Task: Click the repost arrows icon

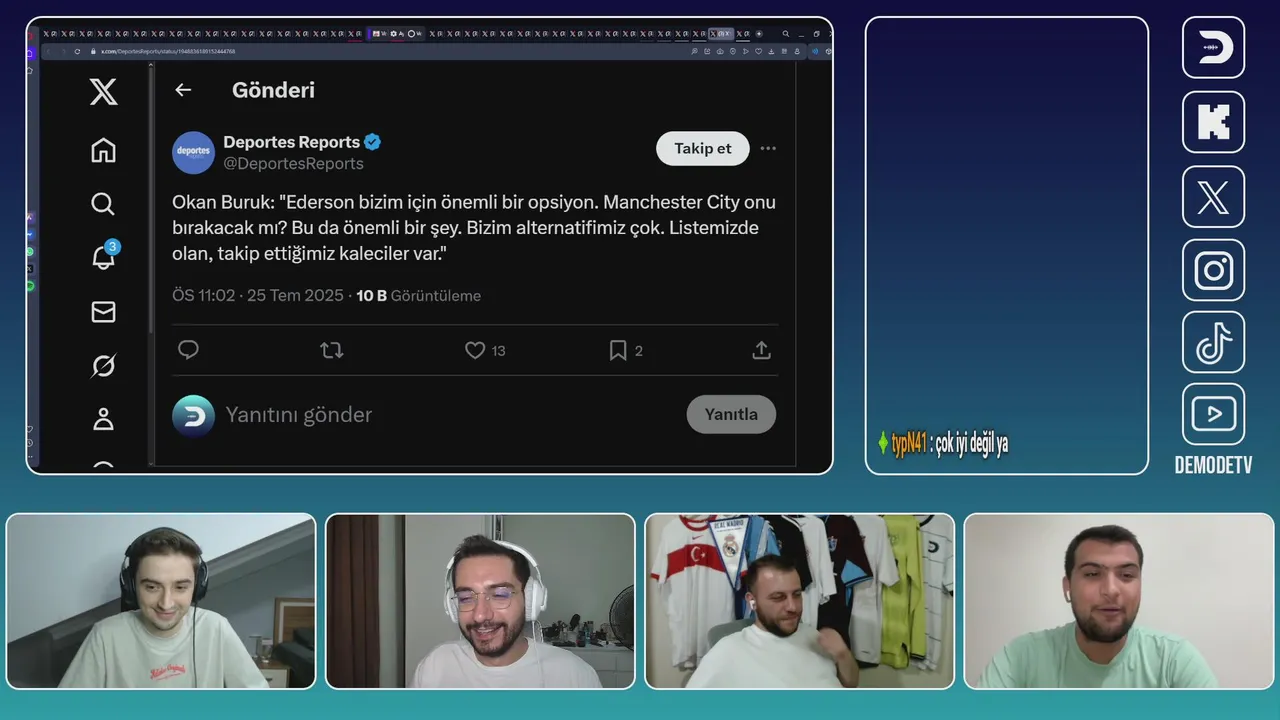Action: coord(331,350)
